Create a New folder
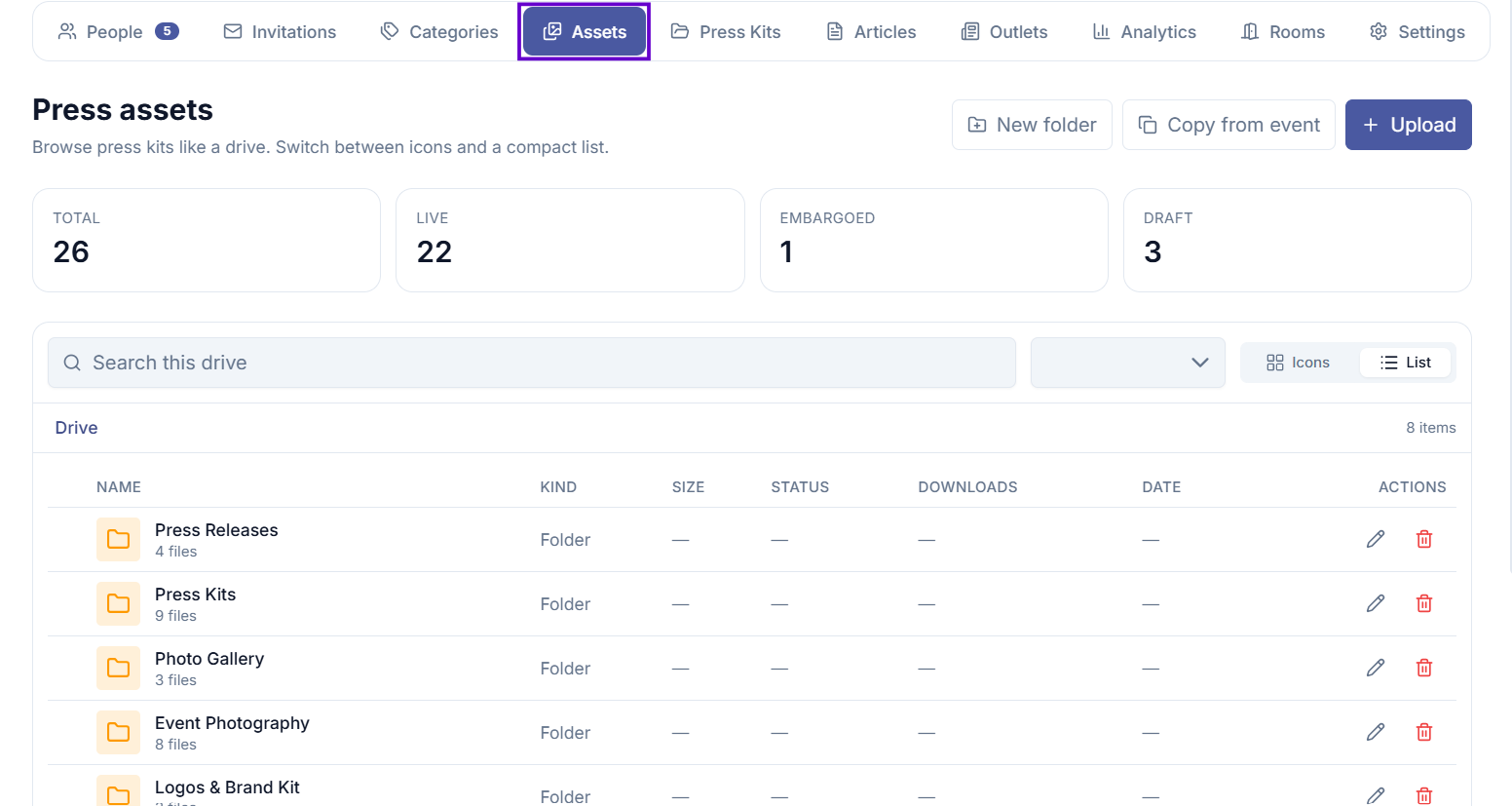1512x806 pixels. [1032, 125]
